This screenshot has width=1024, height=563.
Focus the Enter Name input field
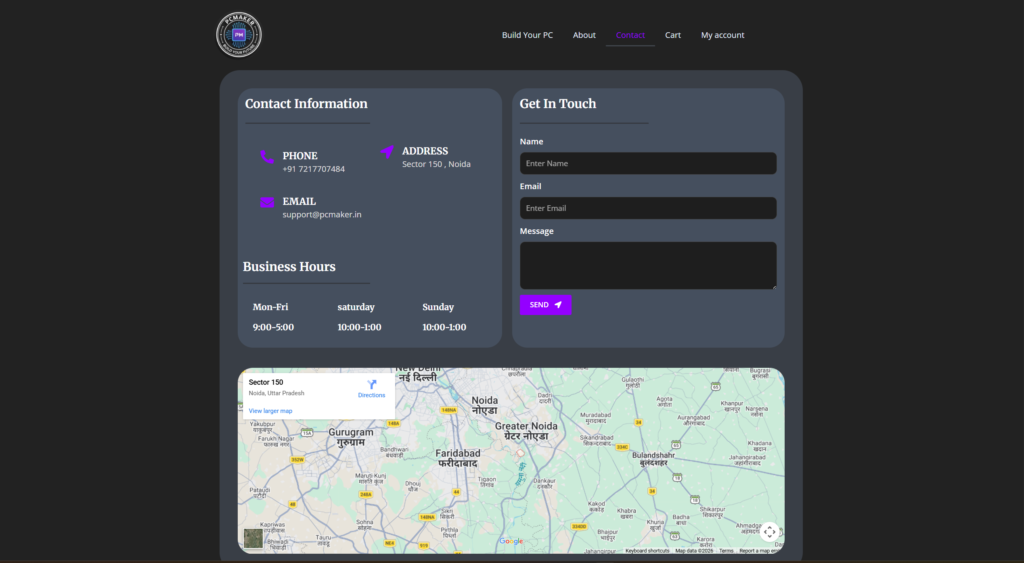coord(648,163)
